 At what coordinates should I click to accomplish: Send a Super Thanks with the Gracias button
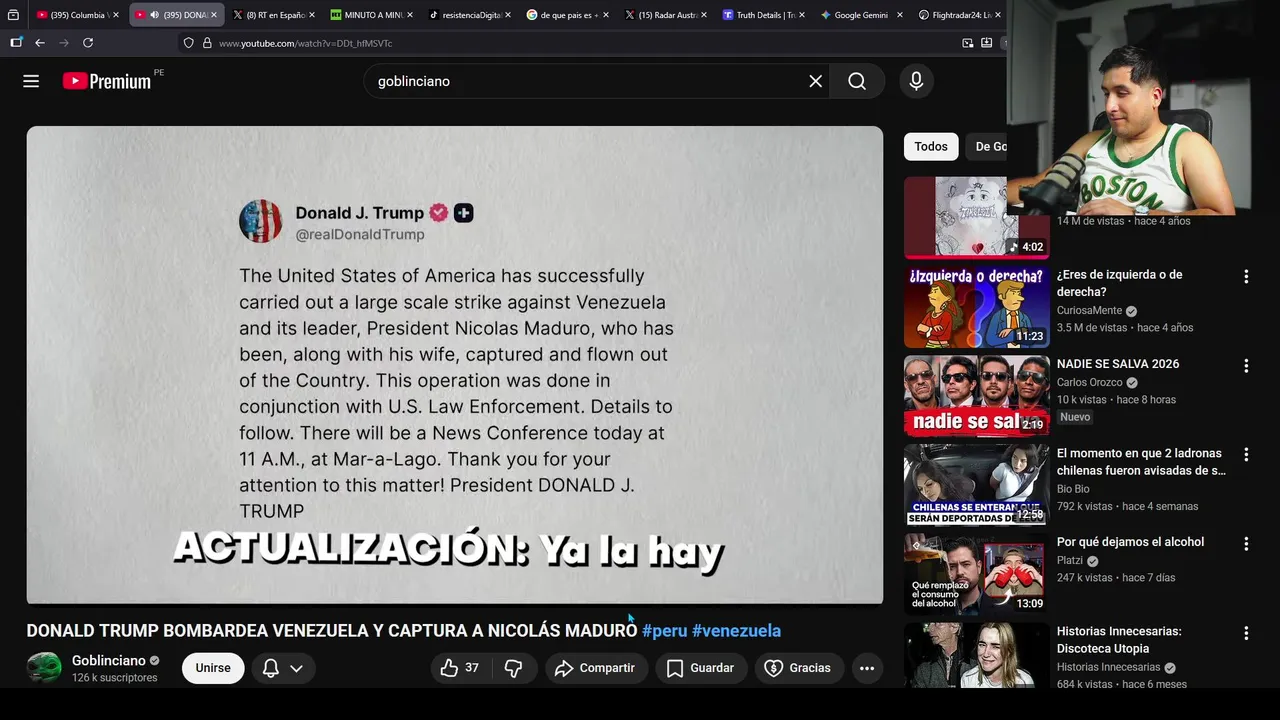pyautogui.click(x=798, y=668)
